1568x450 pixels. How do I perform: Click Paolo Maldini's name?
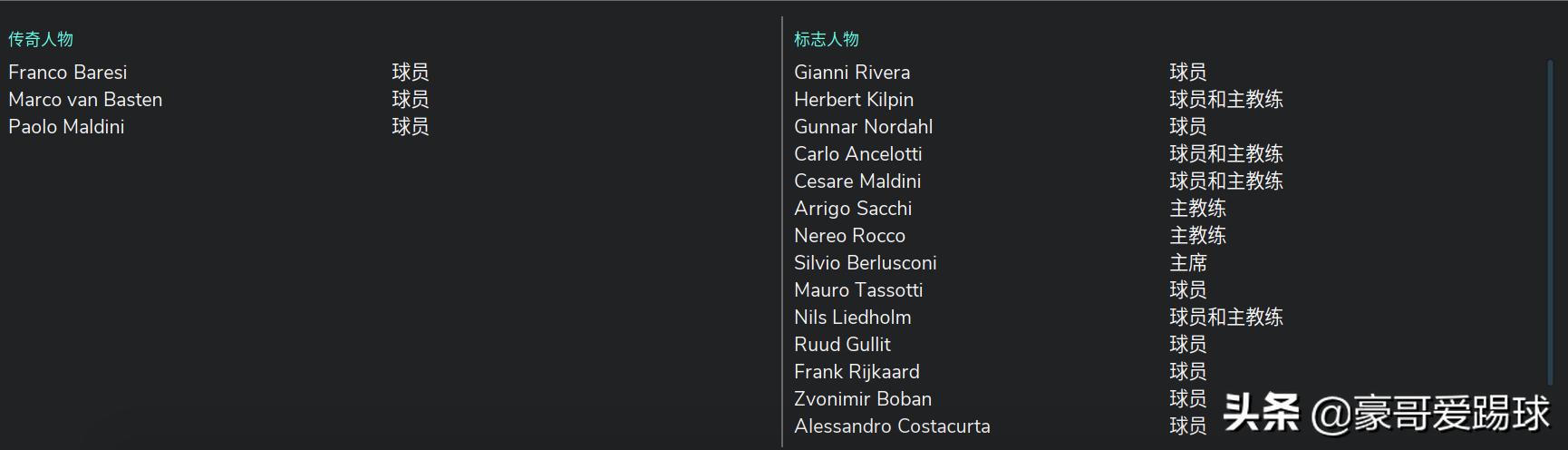click(x=66, y=127)
